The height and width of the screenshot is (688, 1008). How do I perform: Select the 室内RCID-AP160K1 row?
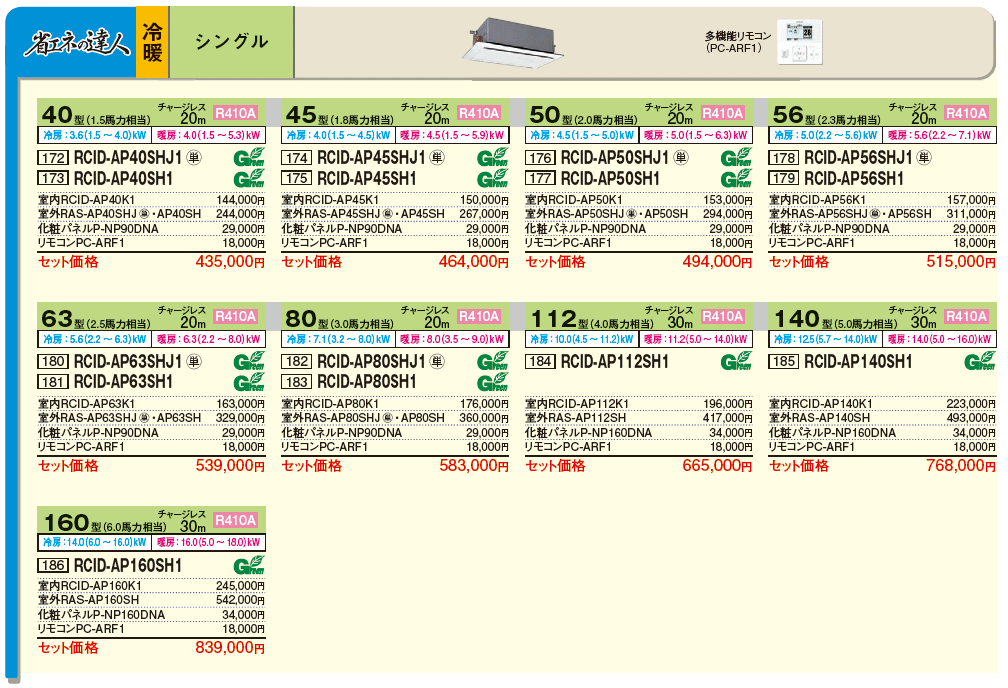(151, 586)
